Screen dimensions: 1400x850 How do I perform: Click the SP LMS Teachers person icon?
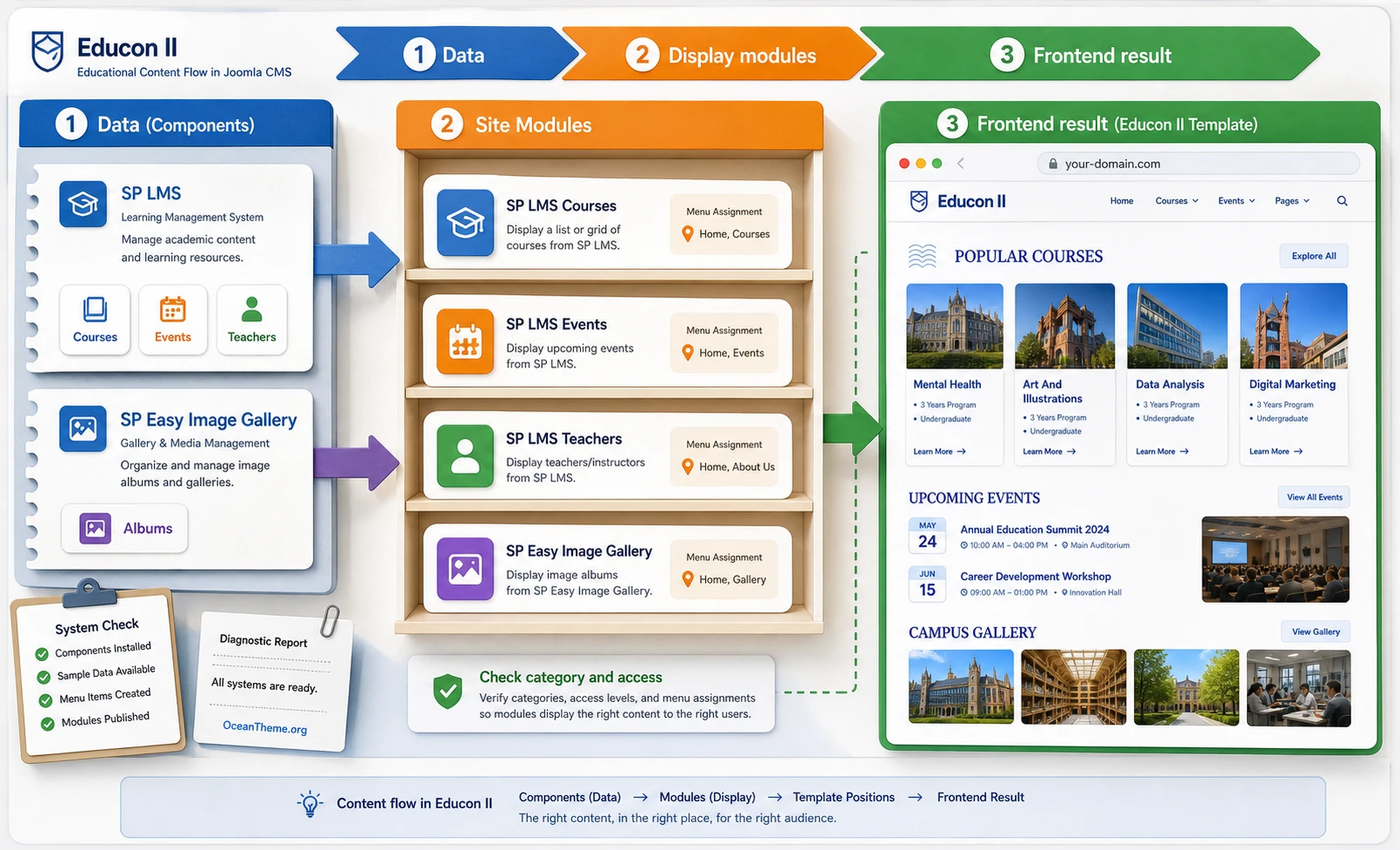tap(465, 456)
